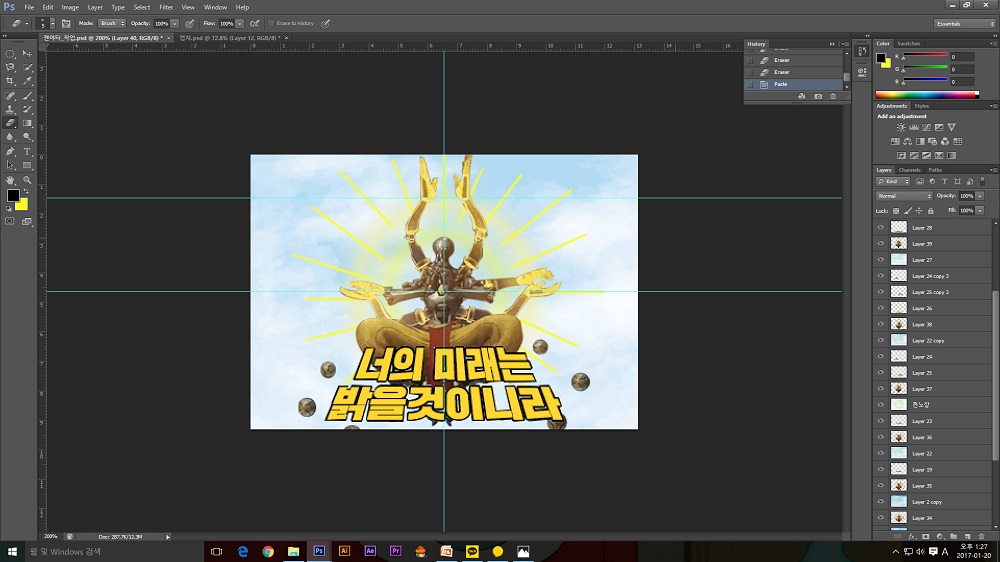Hide Layer 36 eye icon
Screen dimensions: 1000x562
pos(881,437)
